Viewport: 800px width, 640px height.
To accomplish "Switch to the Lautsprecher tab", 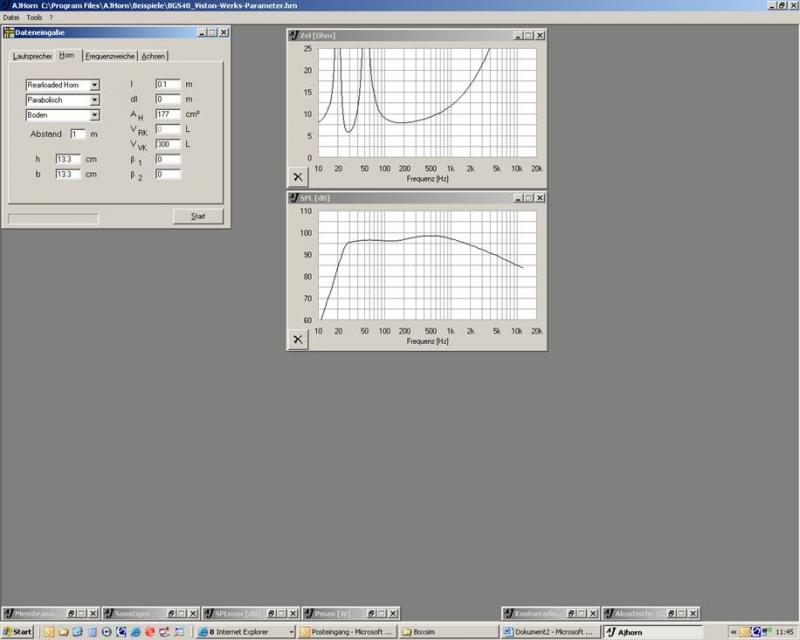I will point(32,56).
